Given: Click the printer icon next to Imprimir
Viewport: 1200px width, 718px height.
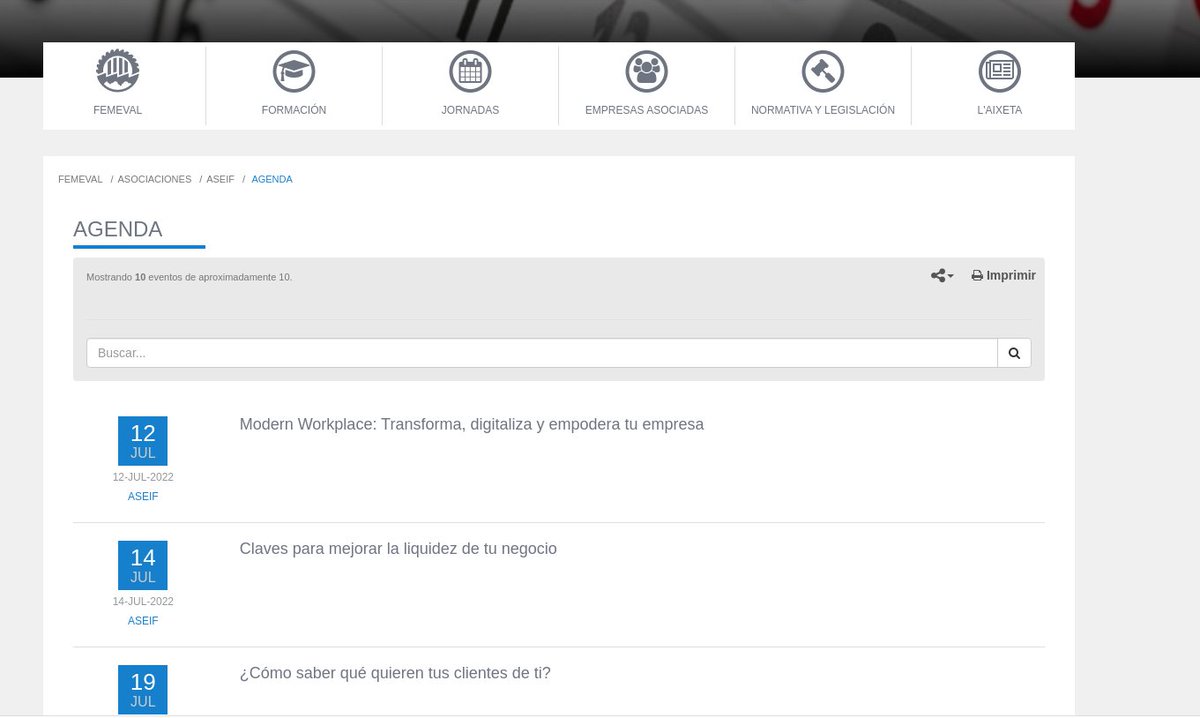Looking at the screenshot, I should pyautogui.click(x=976, y=275).
